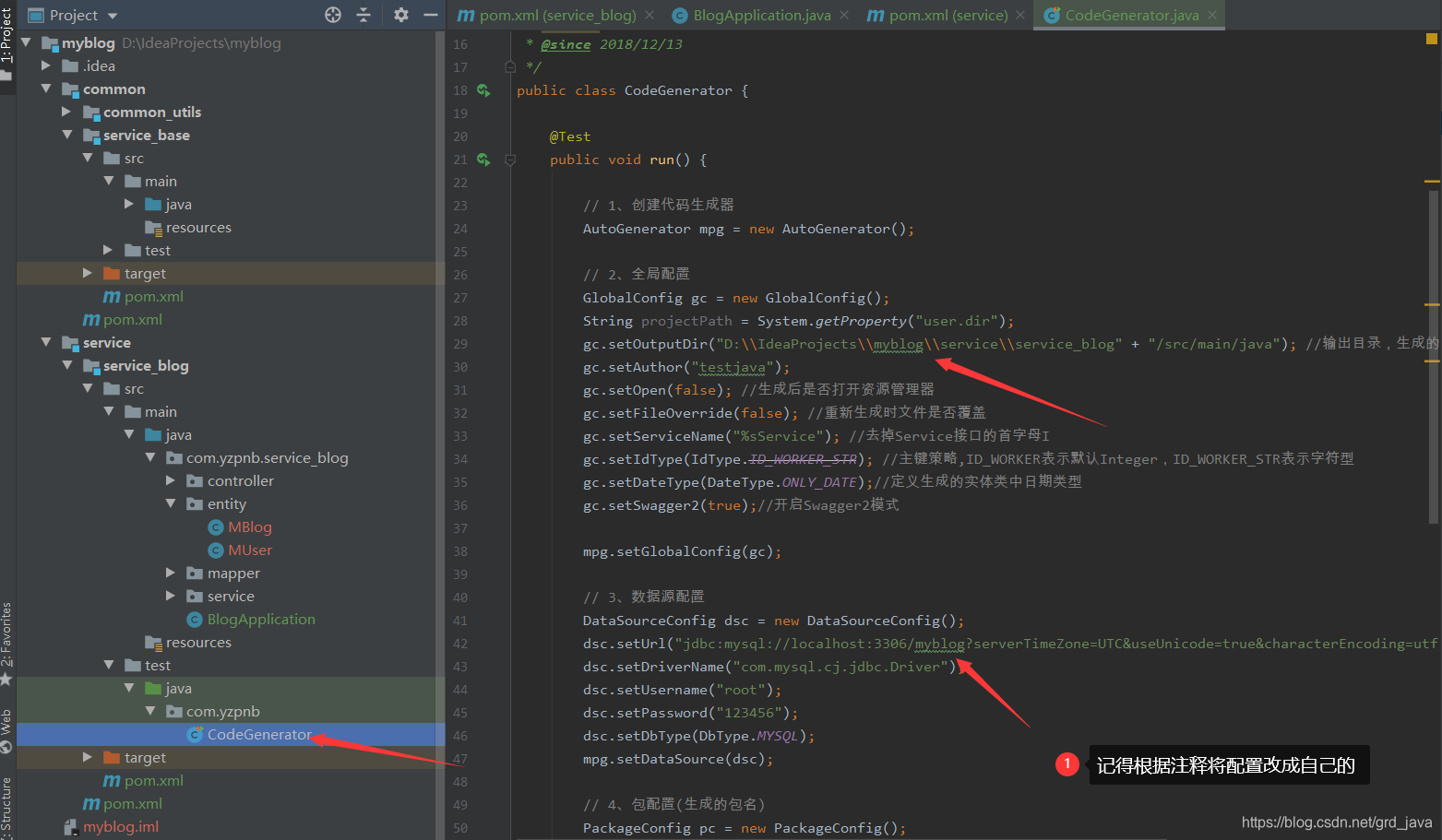Select the service_blog module folder
The image size is (1442, 840).
(x=136, y=366)
